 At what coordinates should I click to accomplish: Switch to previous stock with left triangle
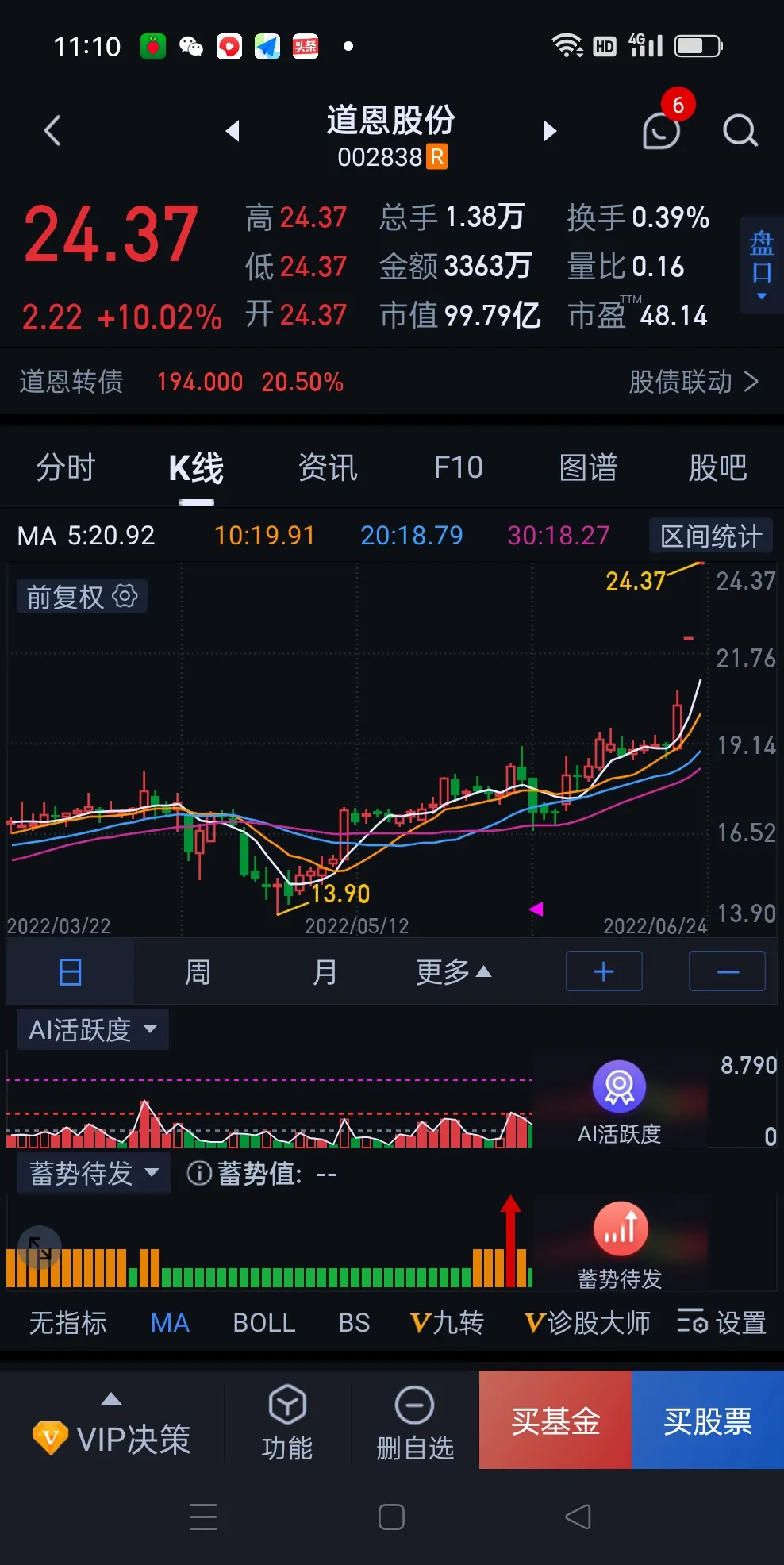coord(232,131)
